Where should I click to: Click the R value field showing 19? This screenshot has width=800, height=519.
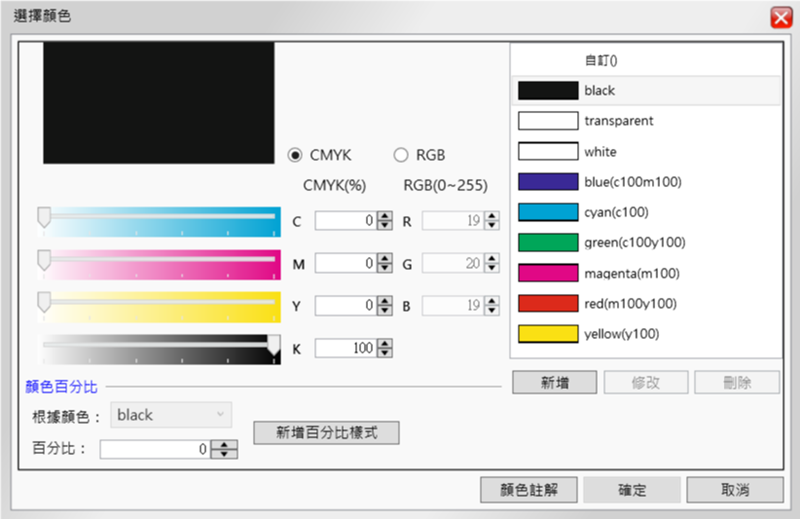click(453, 220)
